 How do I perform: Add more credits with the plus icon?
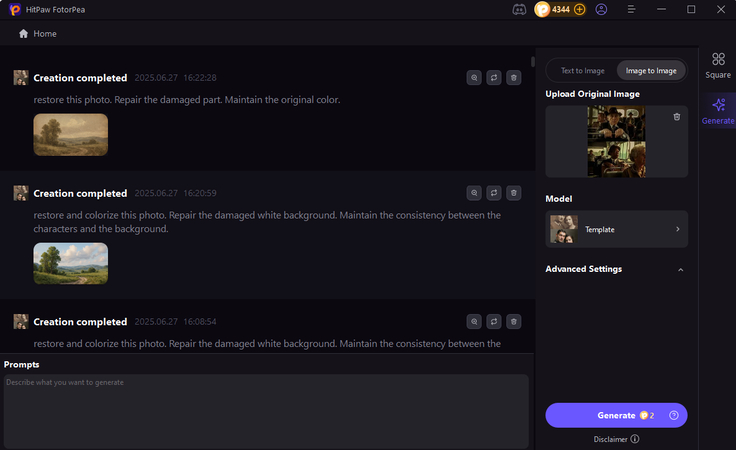580,9
